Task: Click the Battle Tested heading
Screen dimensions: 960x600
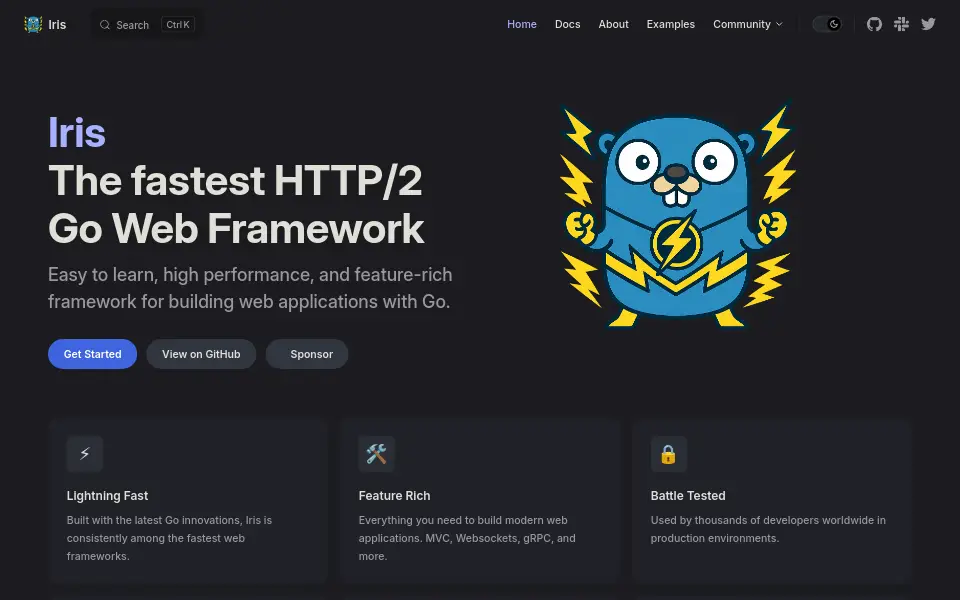Action: (x=688, y=496)
